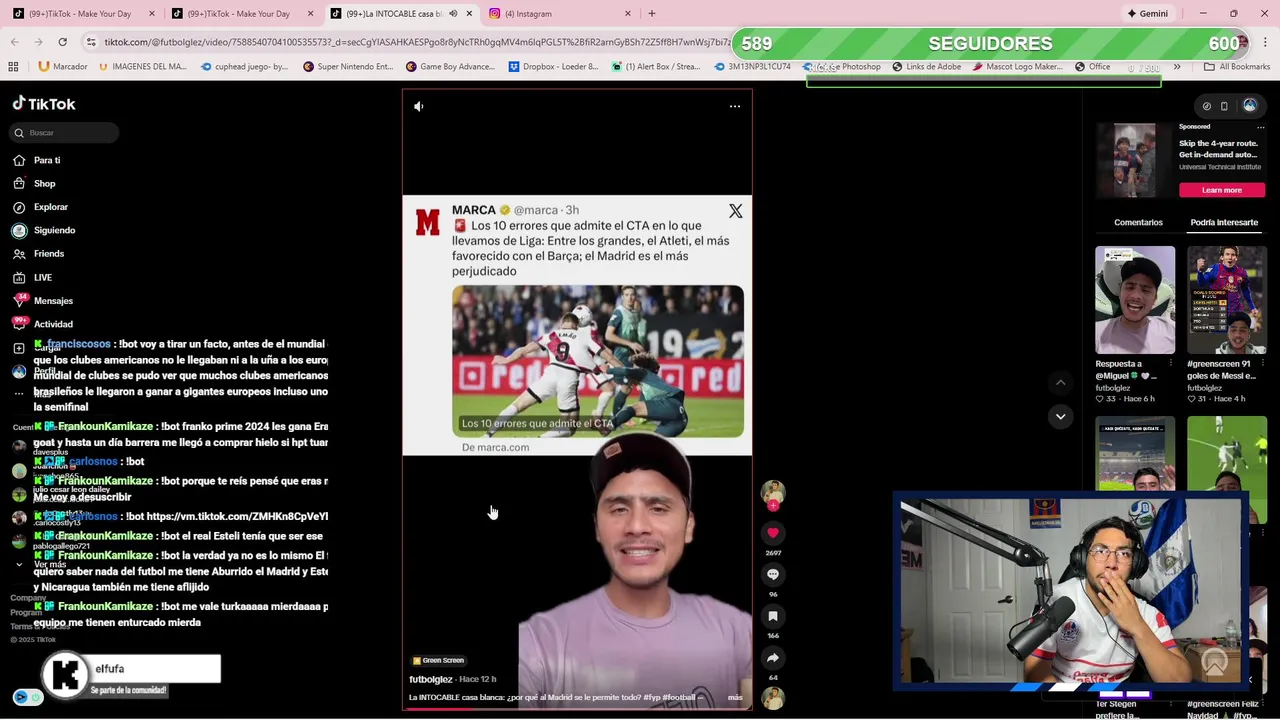
Task: Click the Learn more ad button
Action: coord(1221,190)
